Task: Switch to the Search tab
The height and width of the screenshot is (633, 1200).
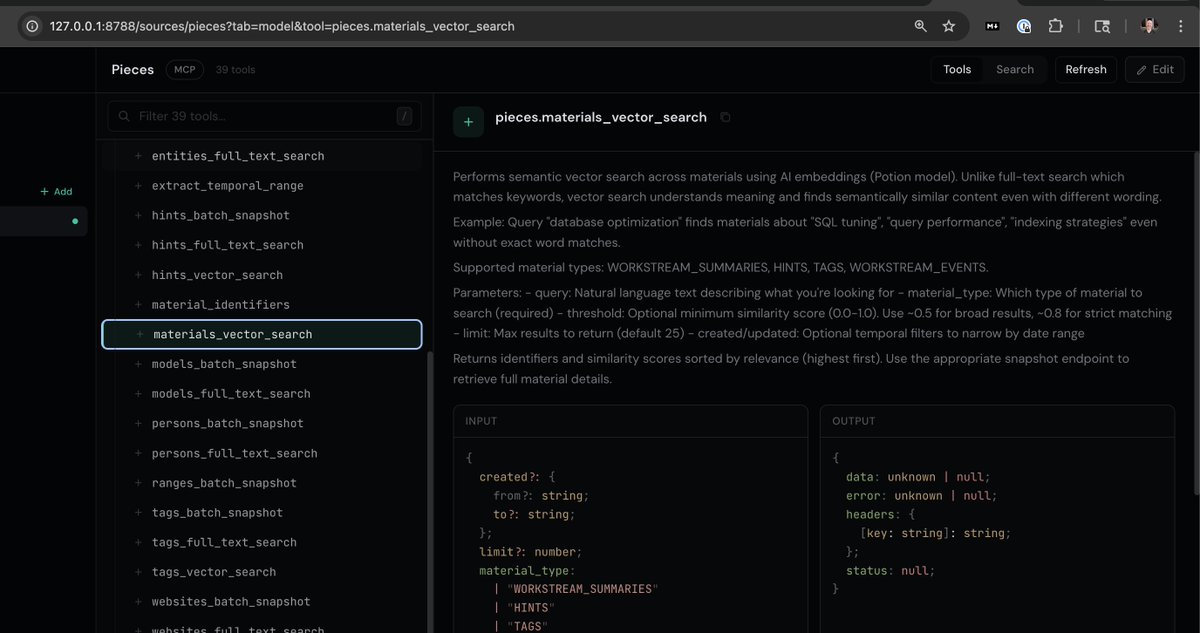Action: point(1015,69)
